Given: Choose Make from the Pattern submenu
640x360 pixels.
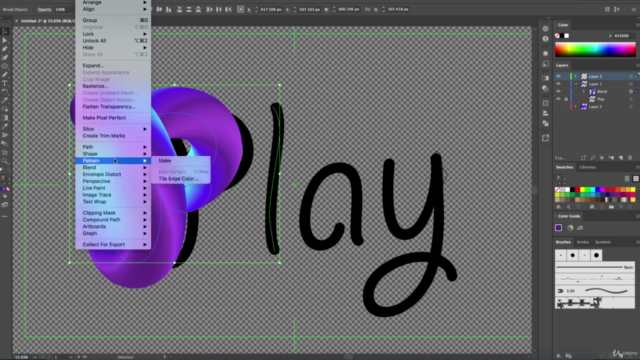Looking at the screenshot, I should point(165,161).
